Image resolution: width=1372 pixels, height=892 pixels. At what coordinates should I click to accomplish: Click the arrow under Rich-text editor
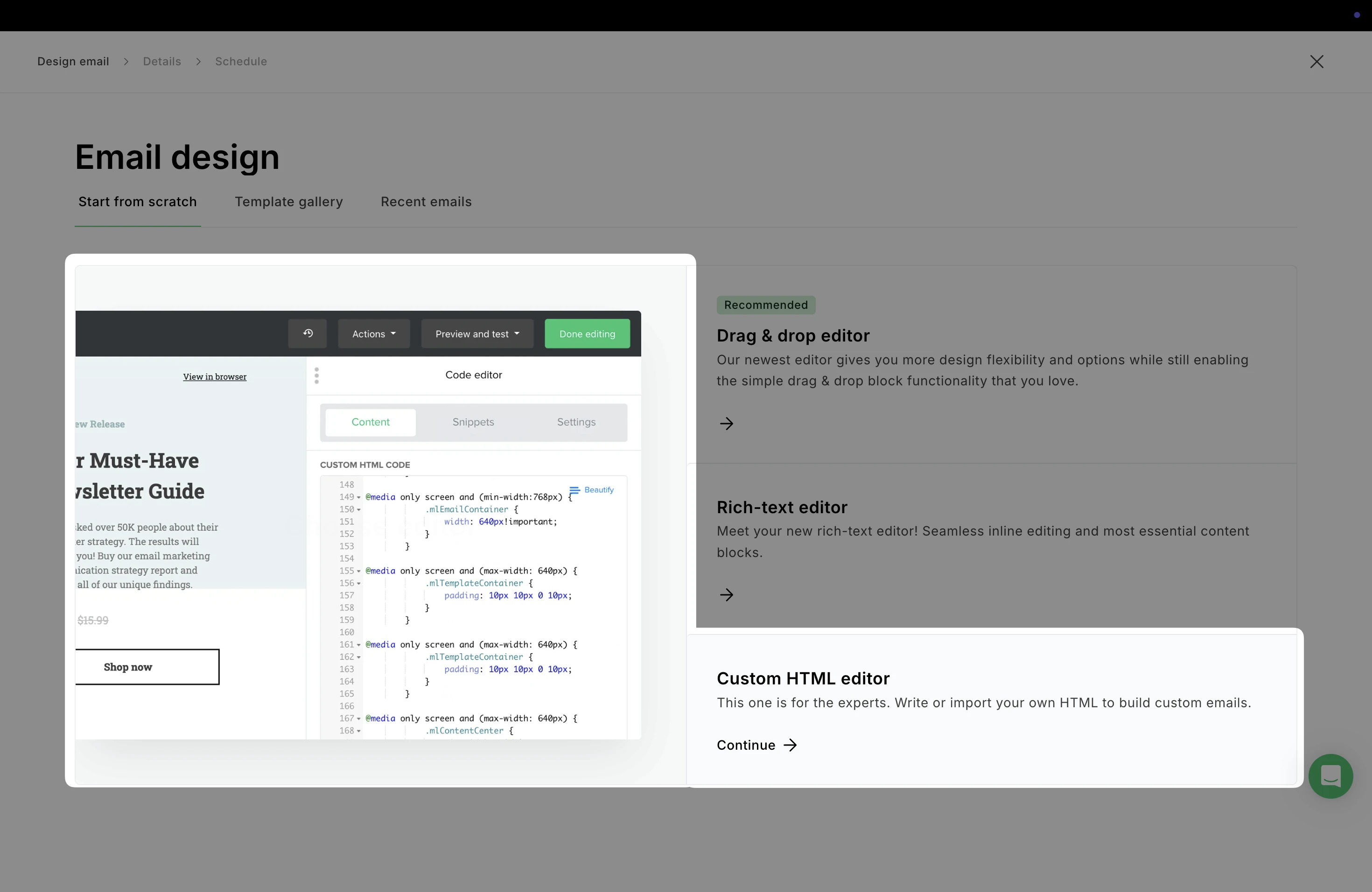[x=726, y=595]
